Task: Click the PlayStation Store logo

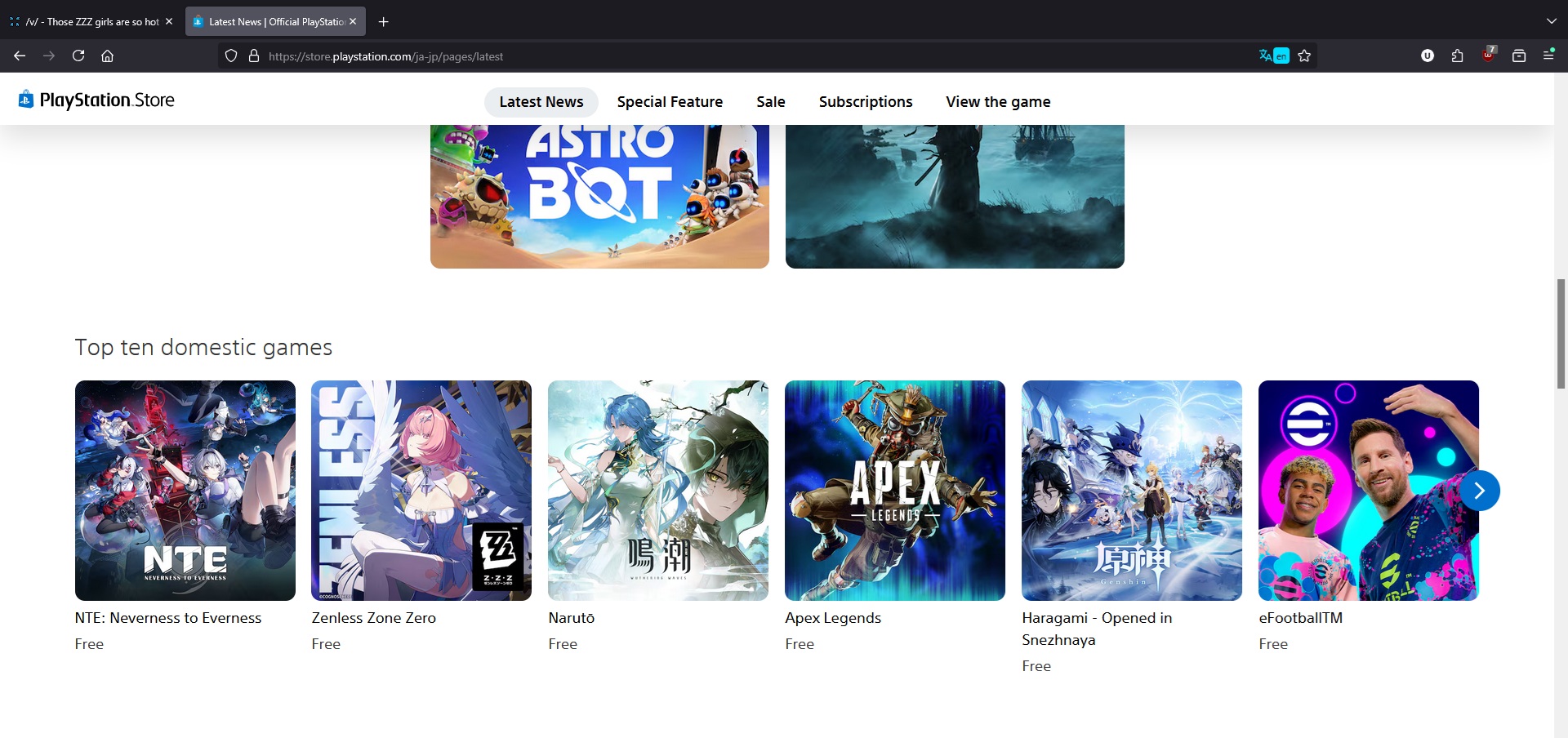Action: [96, 100]
